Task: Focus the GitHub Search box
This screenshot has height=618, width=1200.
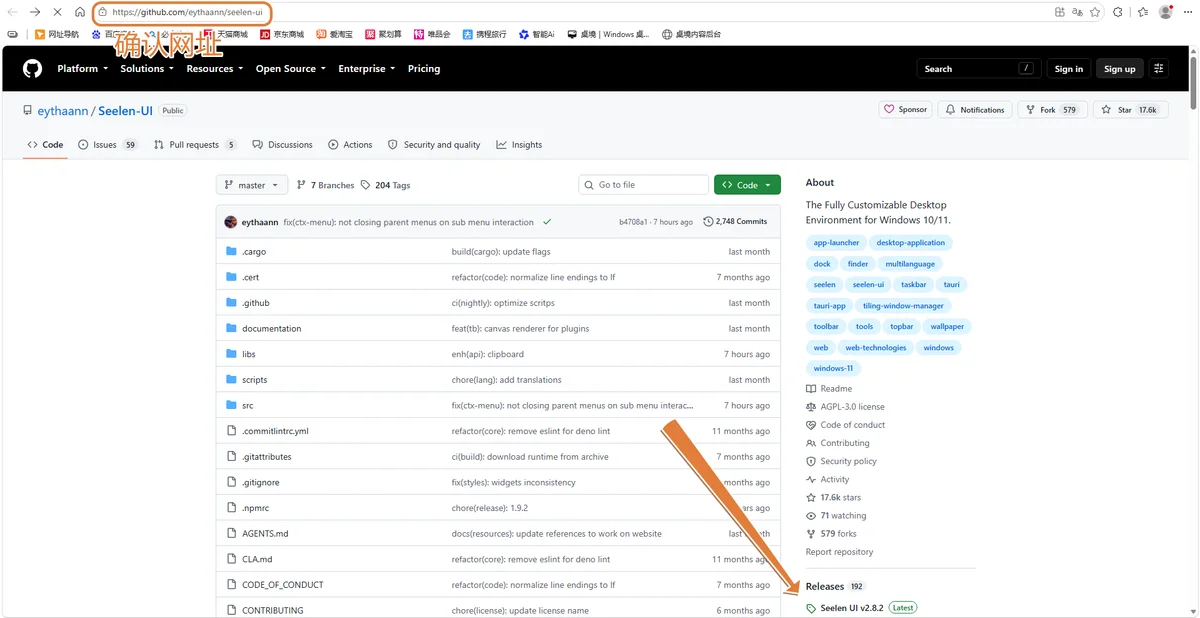Action: [977, 69]
